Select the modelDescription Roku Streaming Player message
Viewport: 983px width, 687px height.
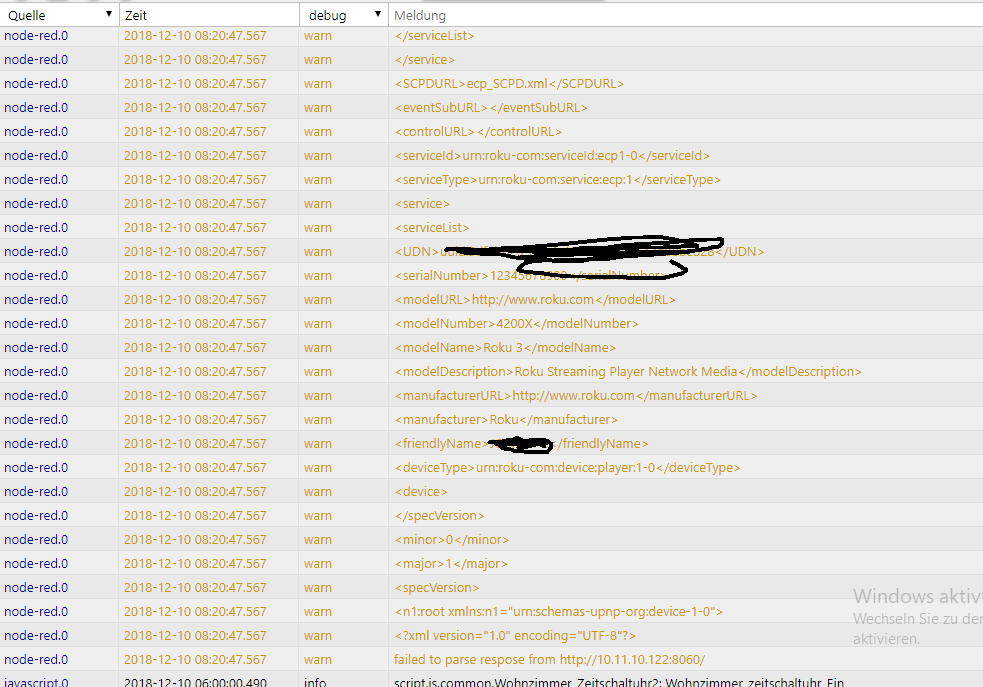[628, 372]
